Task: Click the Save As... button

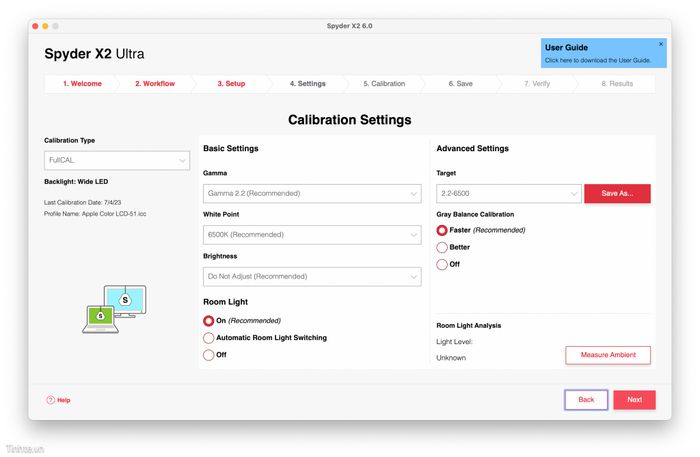Action: pos(617,194)
